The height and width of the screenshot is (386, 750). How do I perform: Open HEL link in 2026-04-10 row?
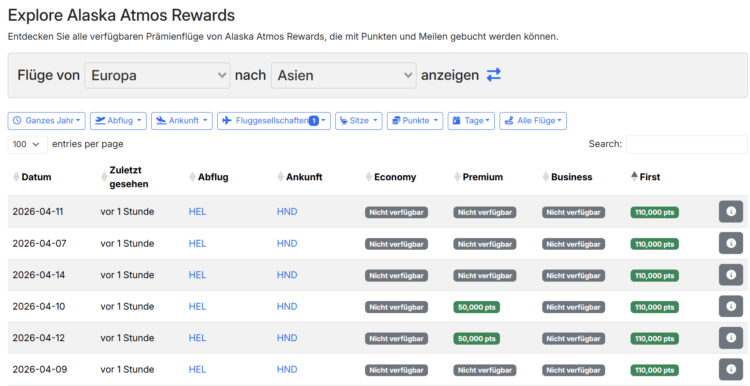point(197,307)
